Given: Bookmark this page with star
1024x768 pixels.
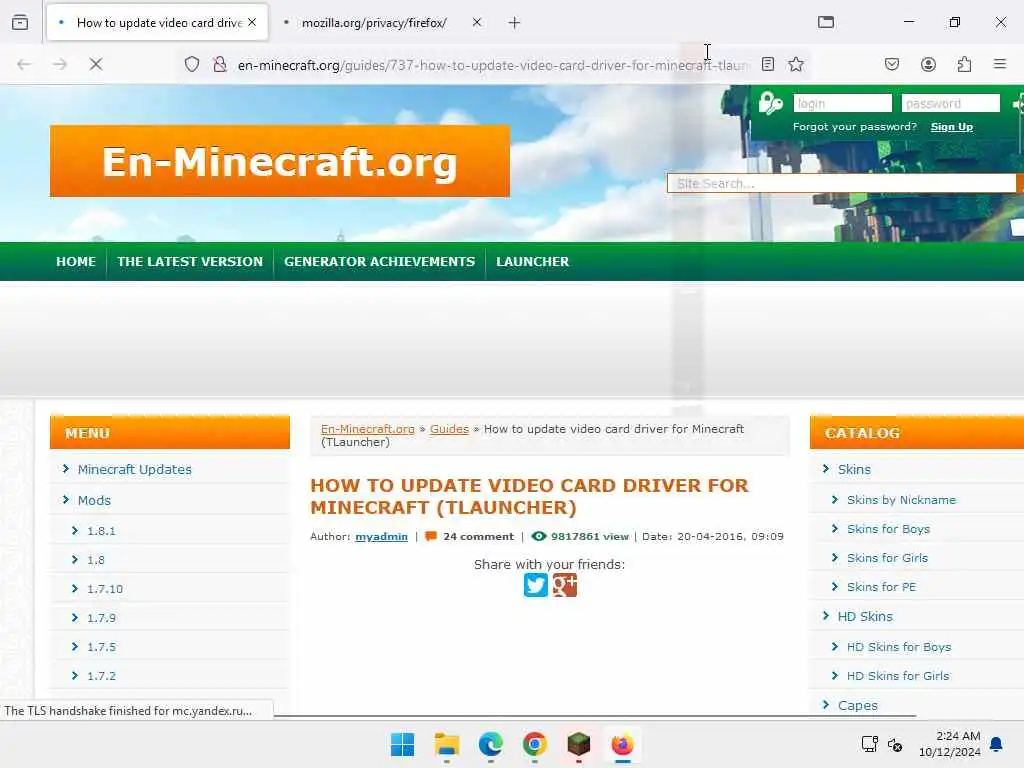Looking at the screenshot, I should 795,64.
